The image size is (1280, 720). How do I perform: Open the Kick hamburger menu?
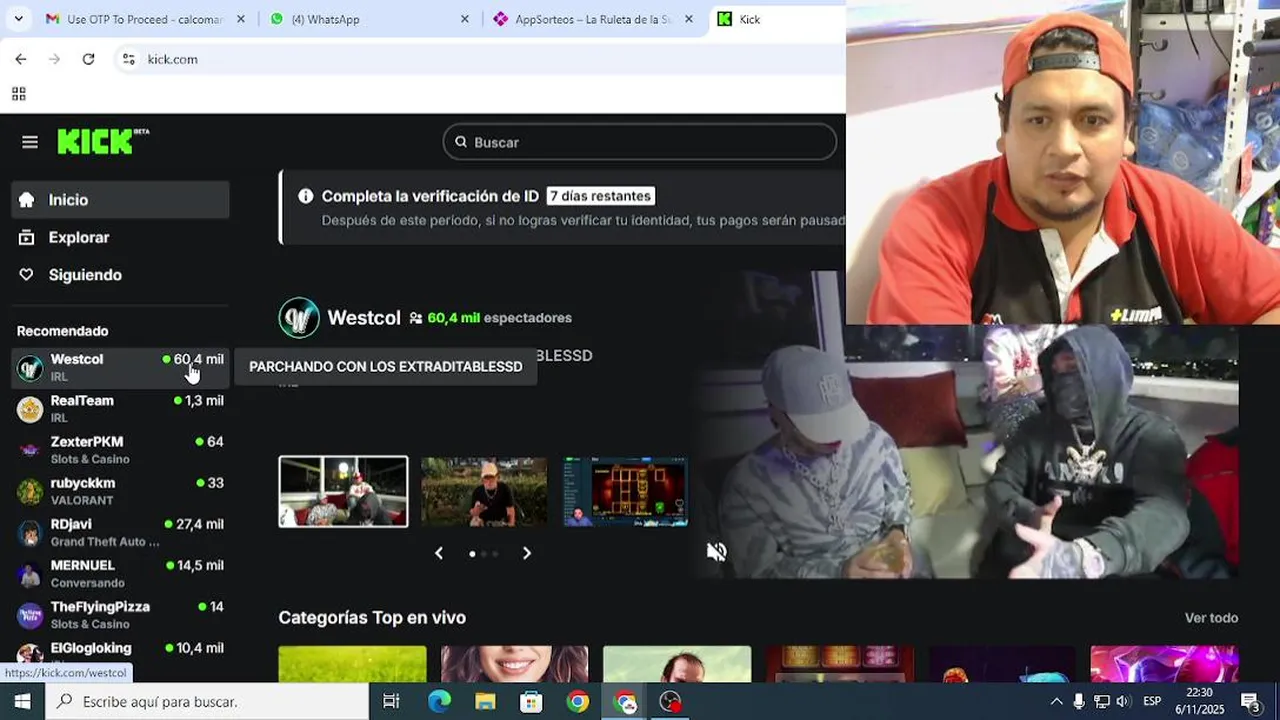pyautogui.click(x=30, y=142)
